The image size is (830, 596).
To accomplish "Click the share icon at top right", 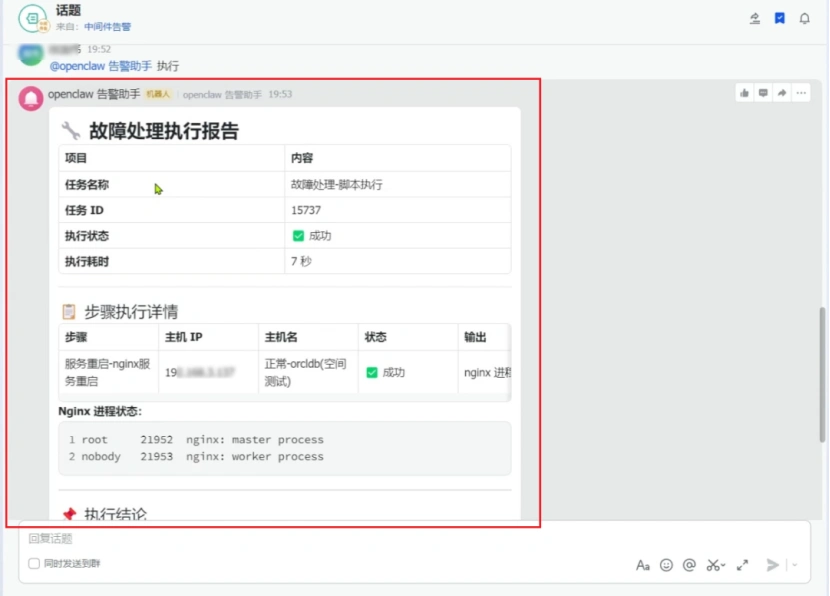I will [756, 17].
